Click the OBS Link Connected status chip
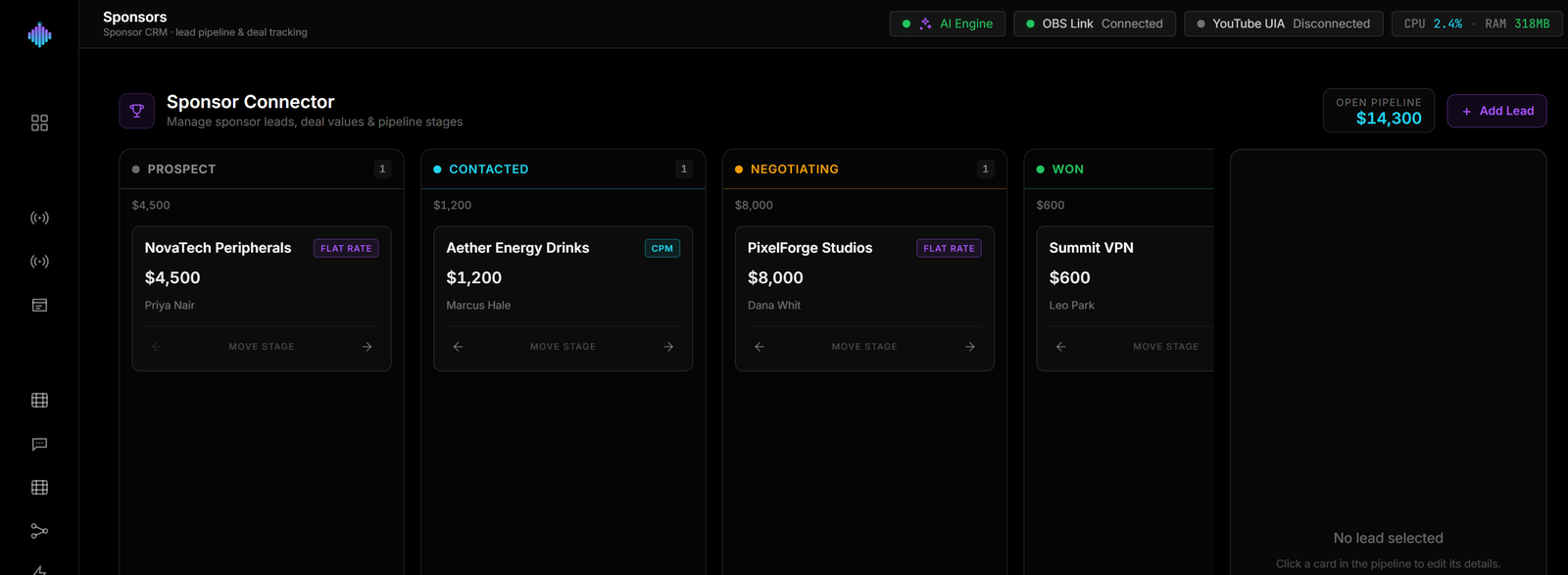This screenshot has width=1568, height=575. click(1095, 24)
